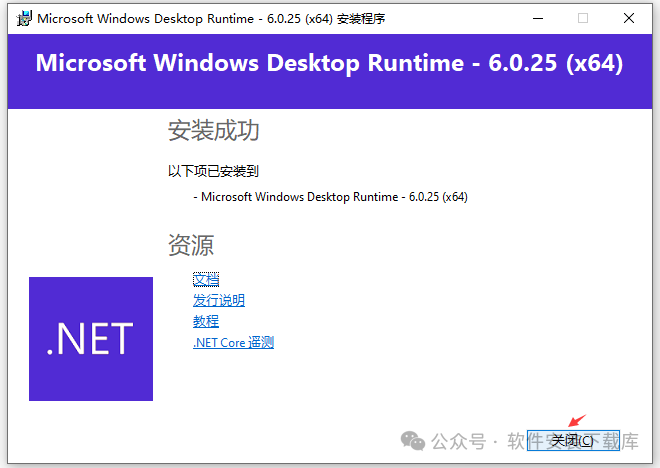The height and width of the screenshot is (468, 660).
Task: Click the window title bar text
Action: 211,19
